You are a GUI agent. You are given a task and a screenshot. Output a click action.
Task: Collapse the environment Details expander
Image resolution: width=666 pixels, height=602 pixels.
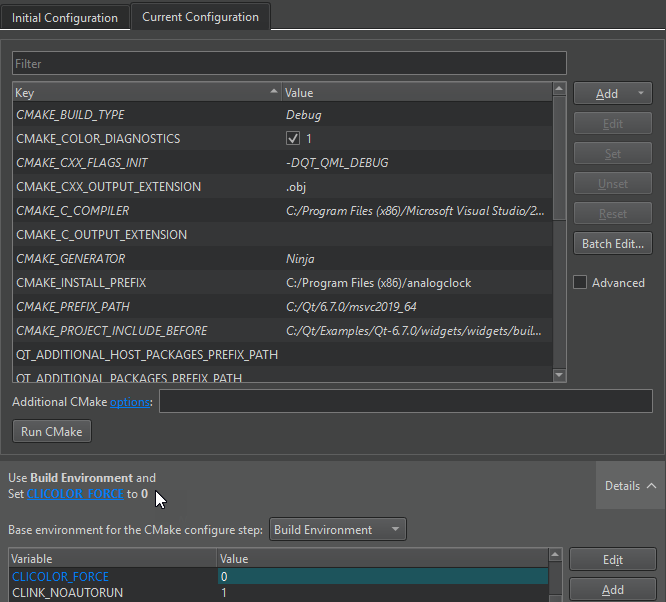pos(630,486)
